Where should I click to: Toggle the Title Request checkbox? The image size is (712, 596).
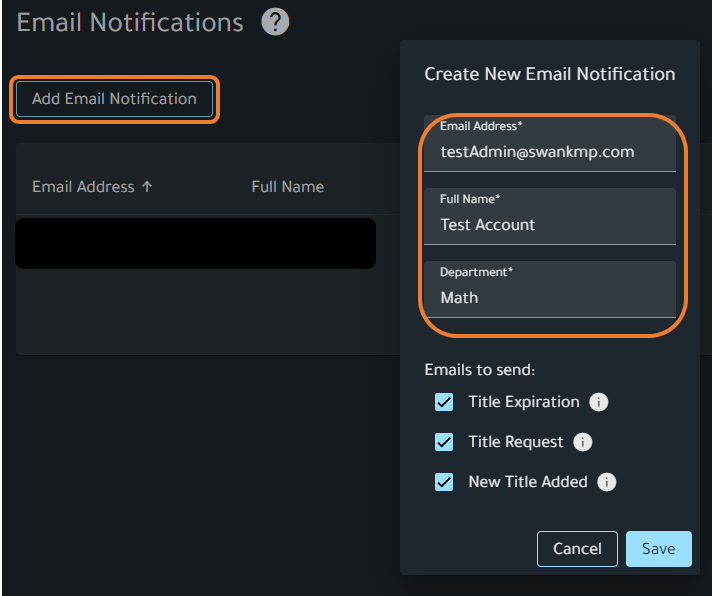tap(444, 442)
